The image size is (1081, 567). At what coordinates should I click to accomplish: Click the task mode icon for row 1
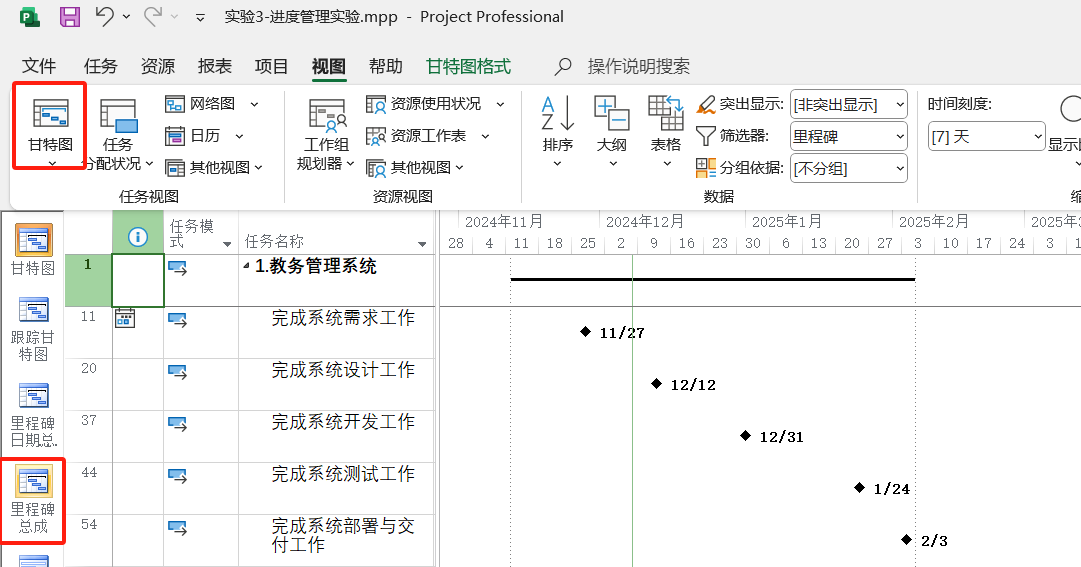pyautogui.click(x=178, y=268)
